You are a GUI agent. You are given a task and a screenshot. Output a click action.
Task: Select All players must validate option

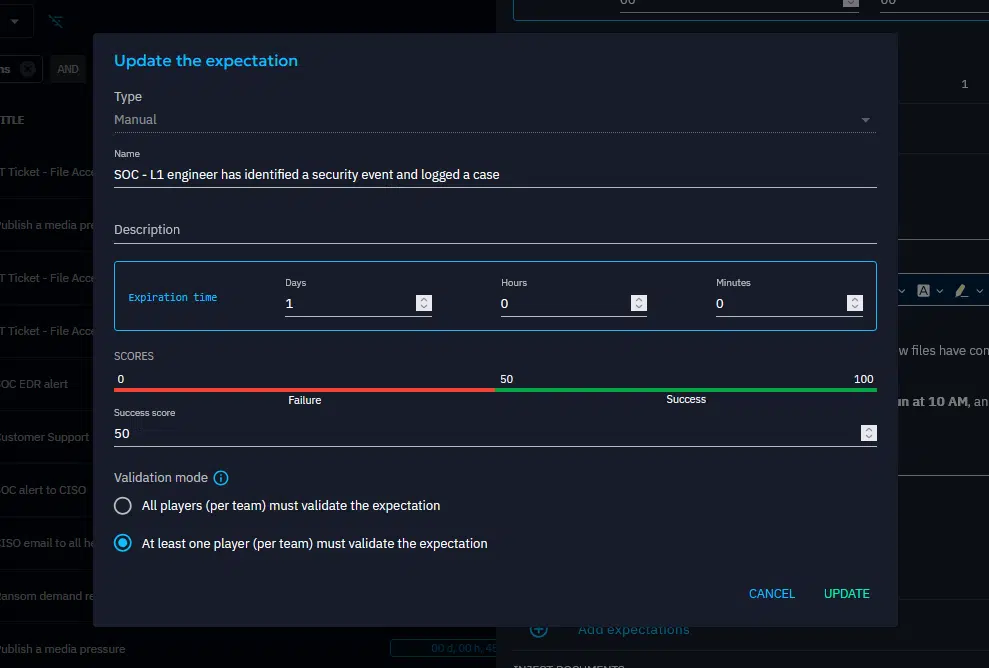tap(123, 506)
